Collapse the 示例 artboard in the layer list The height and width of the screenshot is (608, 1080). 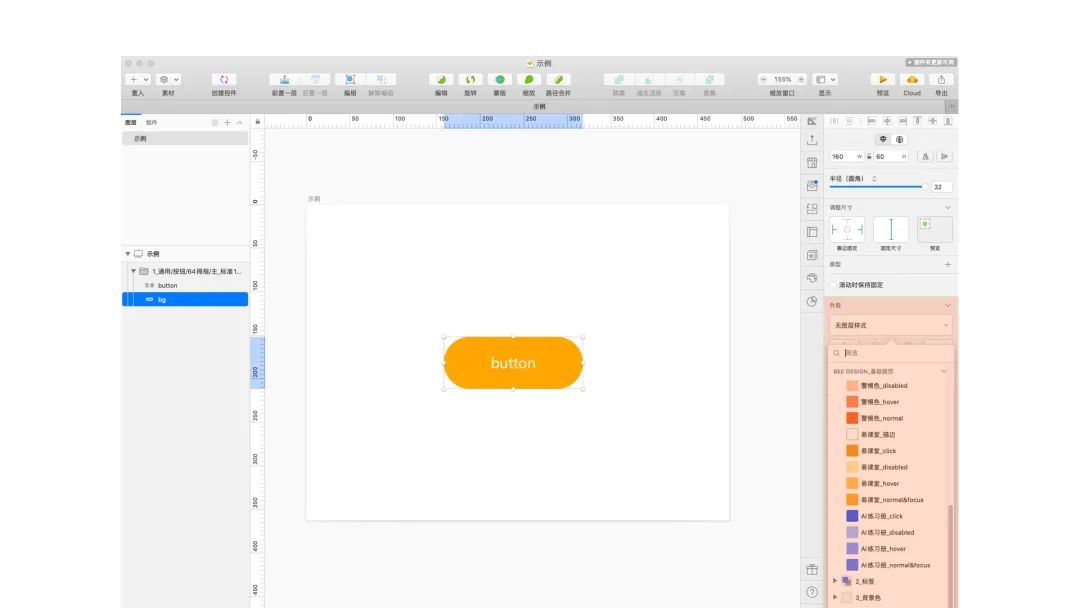[x=127, y=254]
